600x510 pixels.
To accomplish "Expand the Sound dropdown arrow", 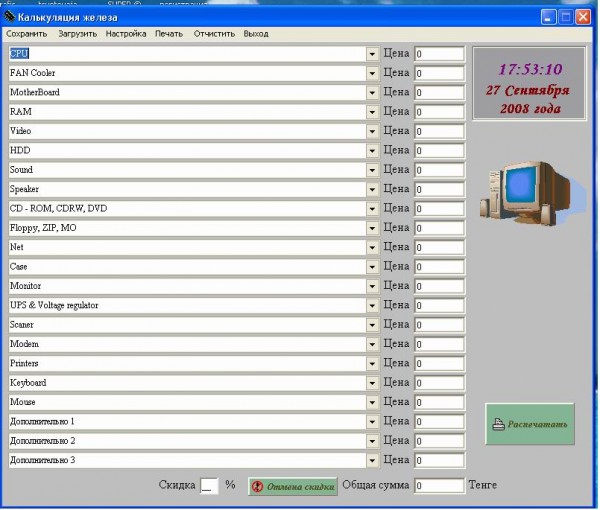I will [x=372, y=170].
